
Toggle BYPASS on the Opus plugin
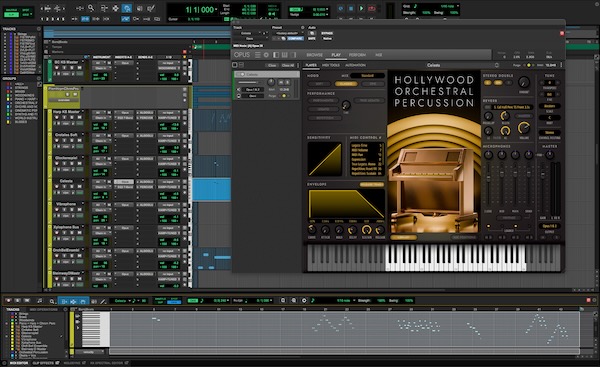click(x=327, y=33)
